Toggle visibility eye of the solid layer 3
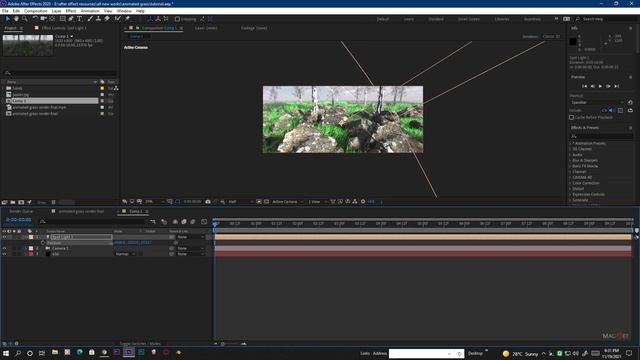640x360 pixels. tap(4, 254)
